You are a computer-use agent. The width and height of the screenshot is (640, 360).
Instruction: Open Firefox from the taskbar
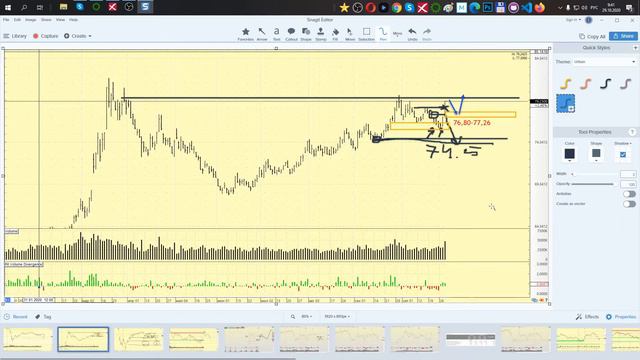[540, 7]
